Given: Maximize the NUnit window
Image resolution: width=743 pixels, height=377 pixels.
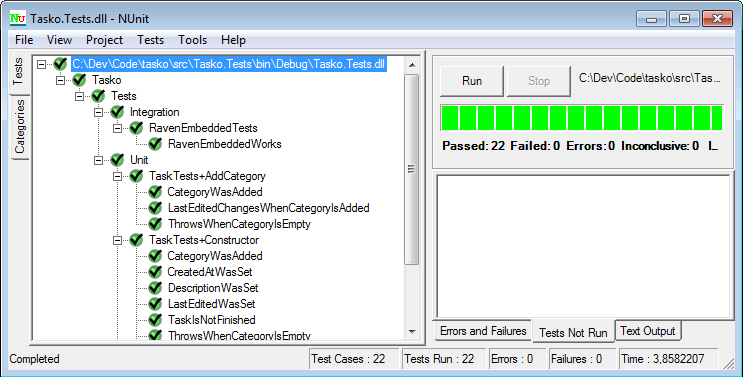Looking at the screenshot, I should click(x=684, y=19).
